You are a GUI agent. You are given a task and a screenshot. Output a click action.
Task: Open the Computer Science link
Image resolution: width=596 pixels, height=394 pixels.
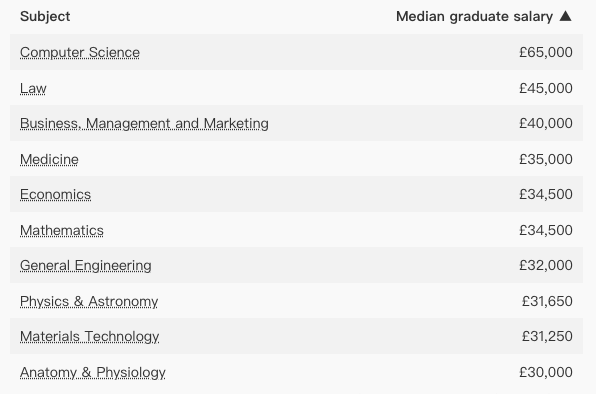80,52
